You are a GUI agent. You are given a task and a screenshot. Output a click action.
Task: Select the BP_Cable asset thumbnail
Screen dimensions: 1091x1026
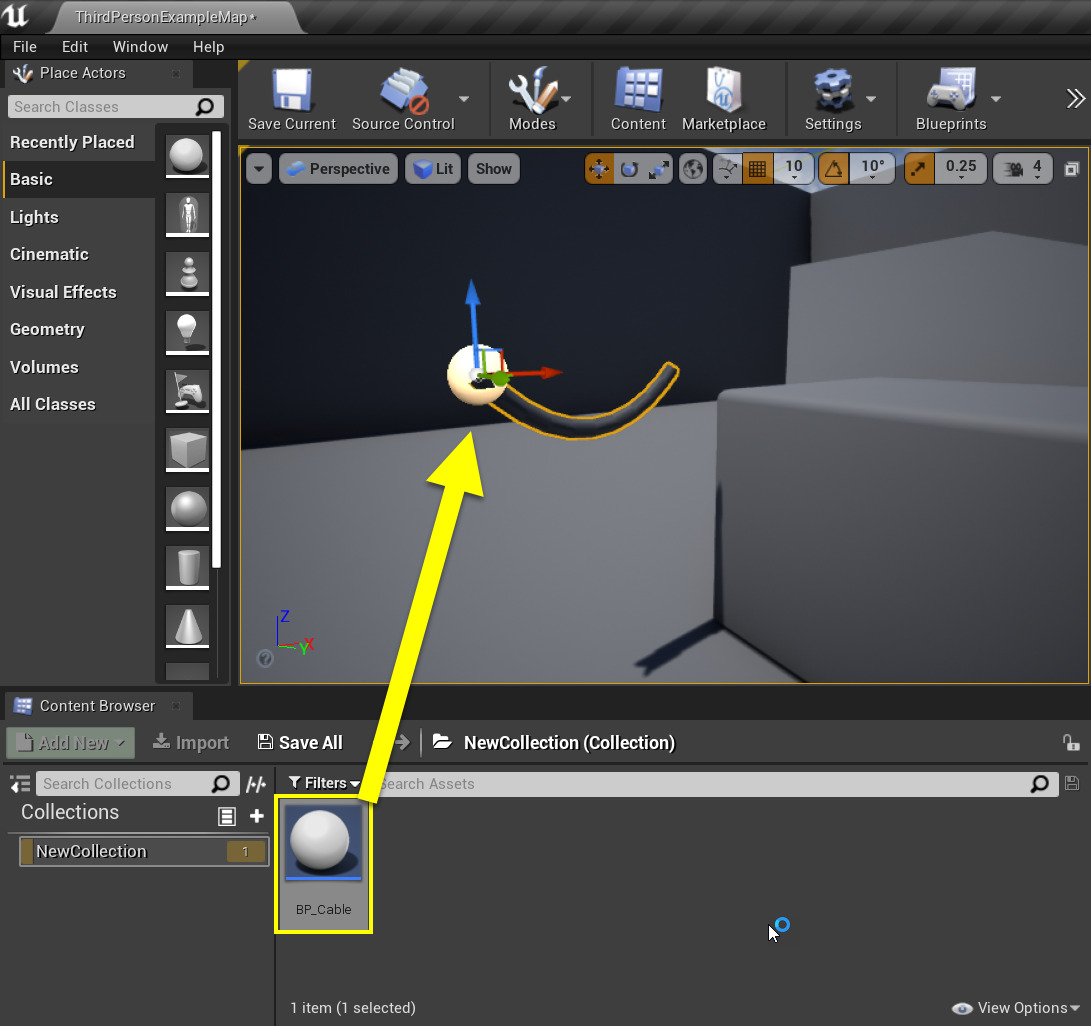point(323,844)
